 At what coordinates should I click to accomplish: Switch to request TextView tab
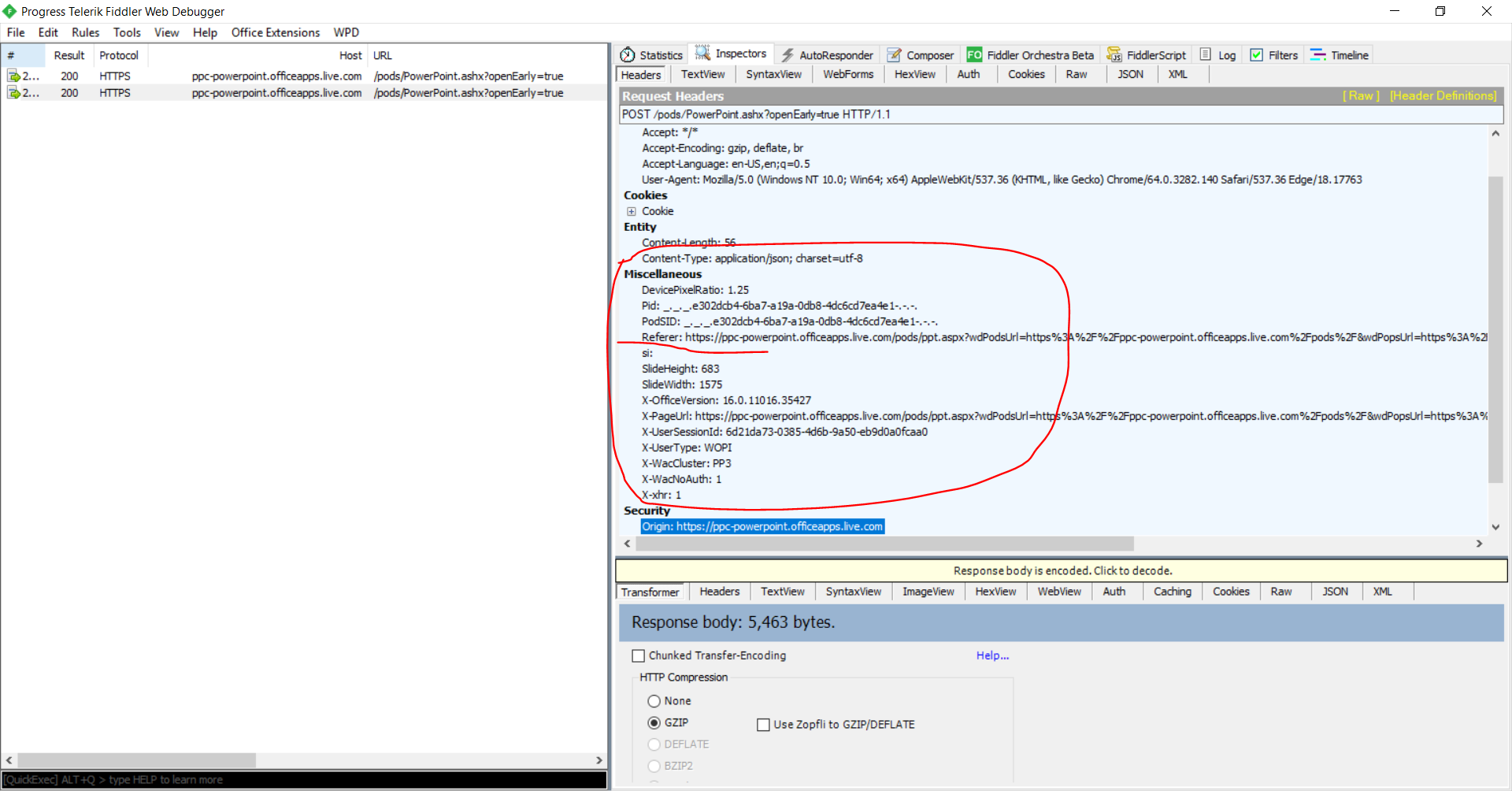tap(702, 74)
